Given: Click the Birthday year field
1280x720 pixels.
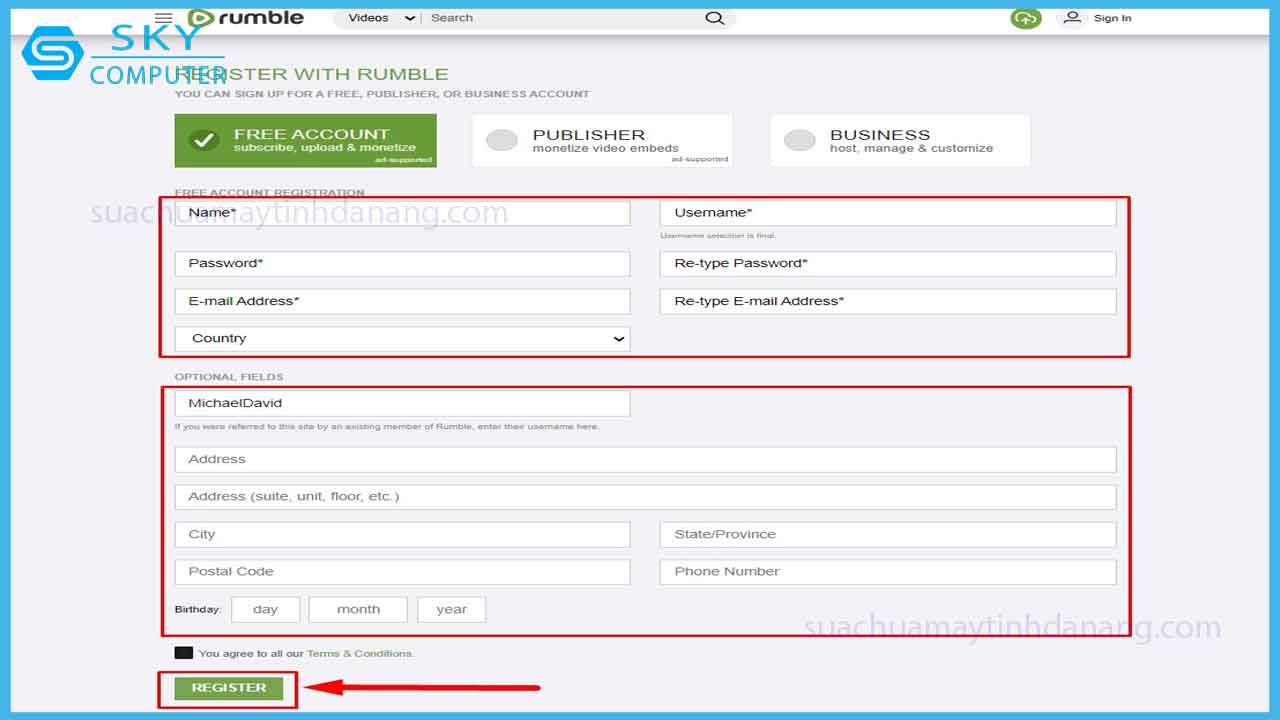Looking at the screenshot, I should click(x=452, y=610).
